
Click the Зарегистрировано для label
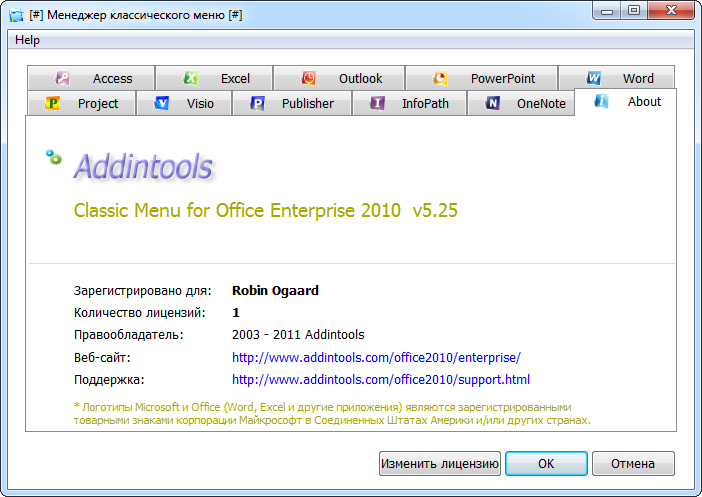point(142,291)
